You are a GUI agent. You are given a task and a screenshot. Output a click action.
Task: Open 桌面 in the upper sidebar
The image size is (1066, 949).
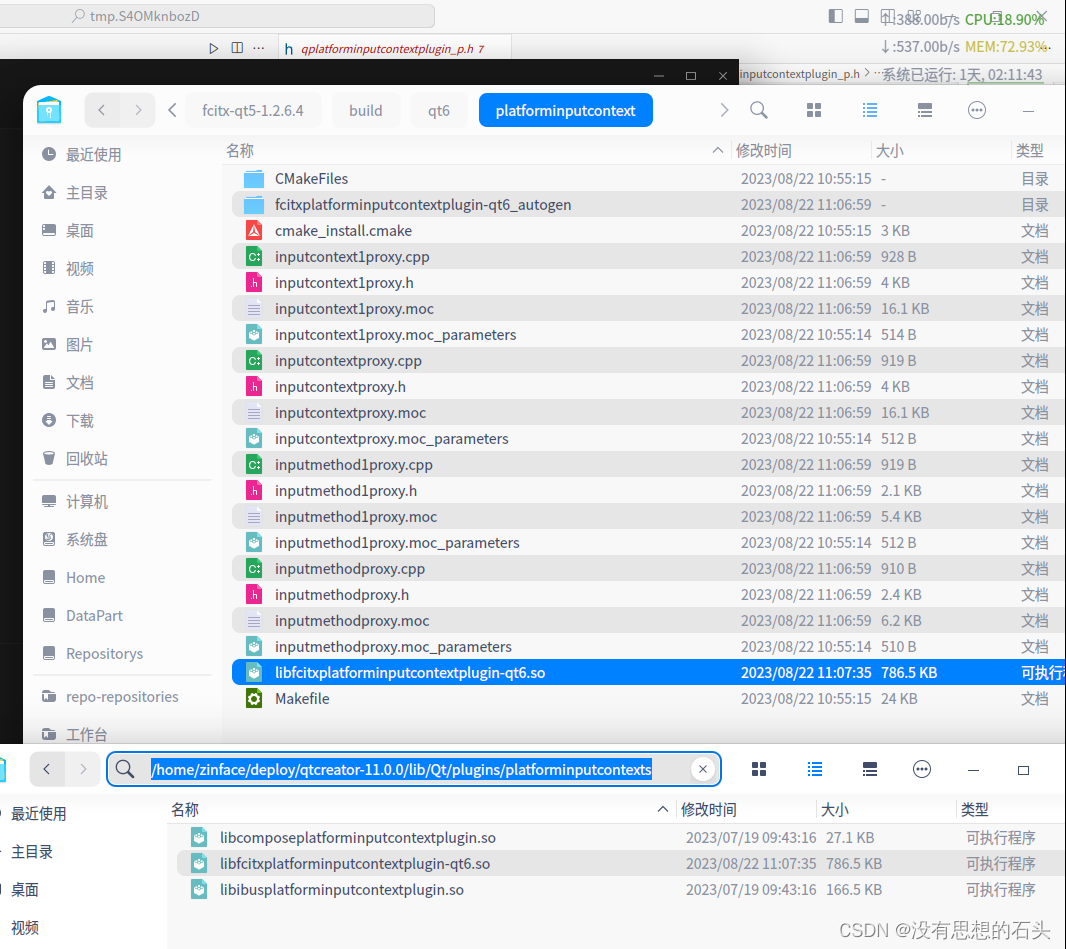(x=80, y=231)
